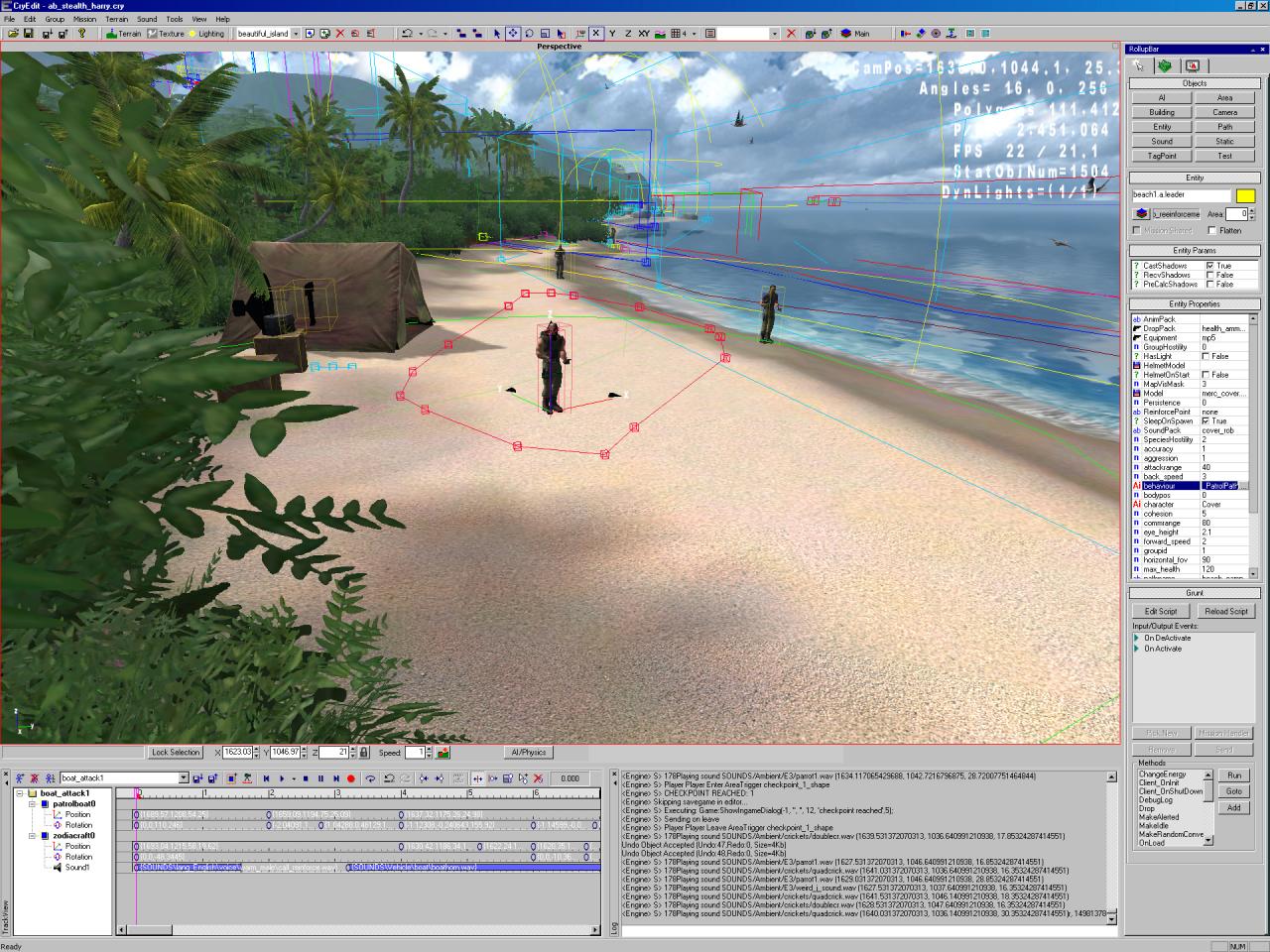This screenshot has height=952, width=1270.
Task: Expand the On Activate event
Action: tap(1137, 649)
